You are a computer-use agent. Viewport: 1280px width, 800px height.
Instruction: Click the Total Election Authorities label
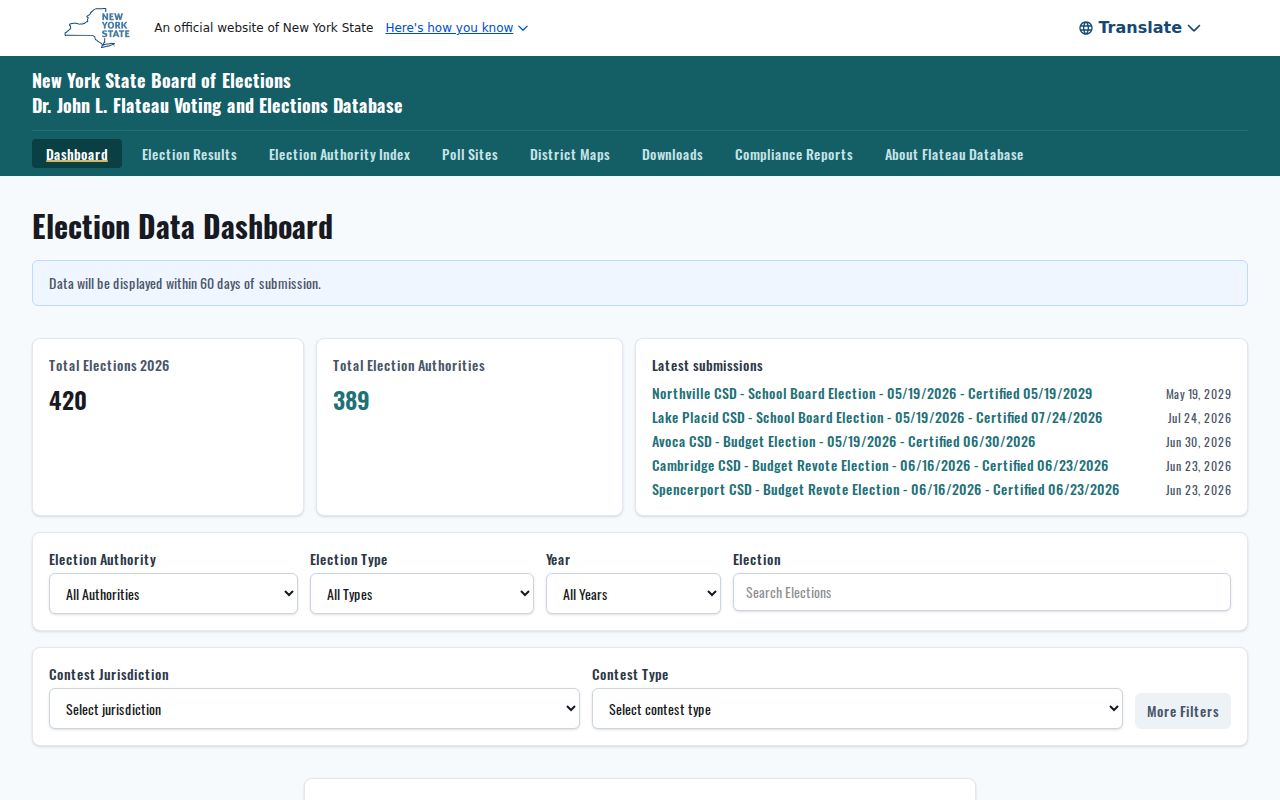coord(409,366)
